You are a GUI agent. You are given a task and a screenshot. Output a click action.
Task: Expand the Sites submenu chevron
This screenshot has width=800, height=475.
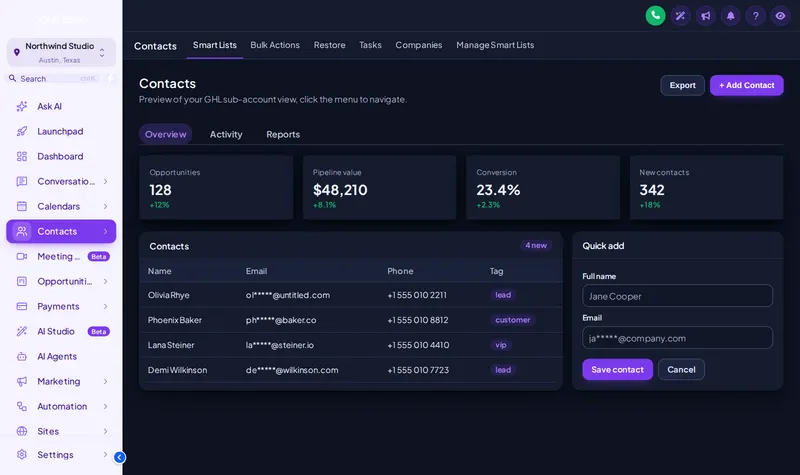[105, 431]
